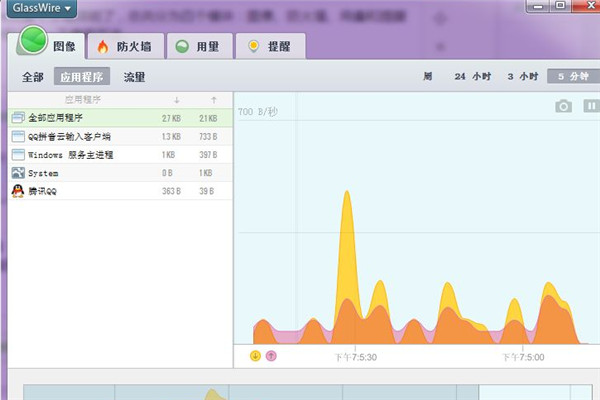Click the green graph globe icon
The image size is (600, 400).
pyautogui.click(x=33, y=40)
